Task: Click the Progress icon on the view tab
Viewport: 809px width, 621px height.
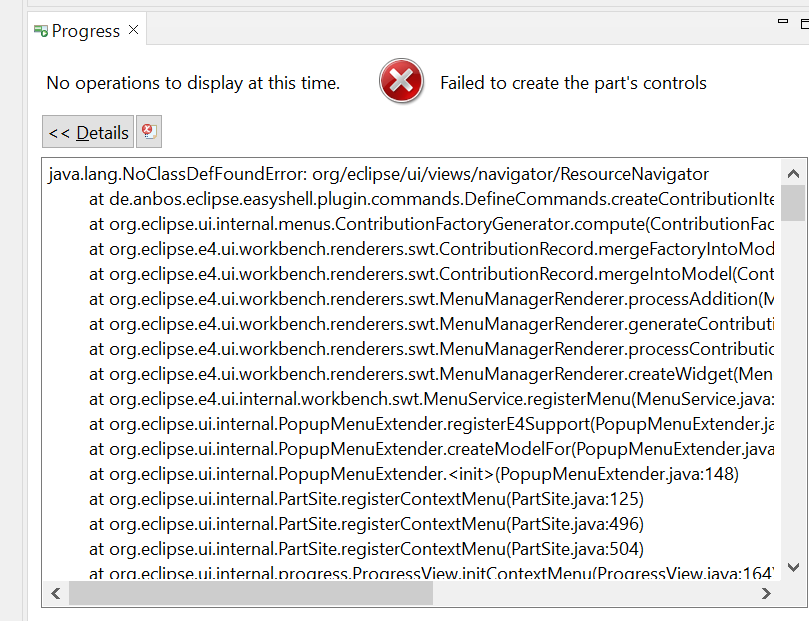Action: (x=41, y=31)
